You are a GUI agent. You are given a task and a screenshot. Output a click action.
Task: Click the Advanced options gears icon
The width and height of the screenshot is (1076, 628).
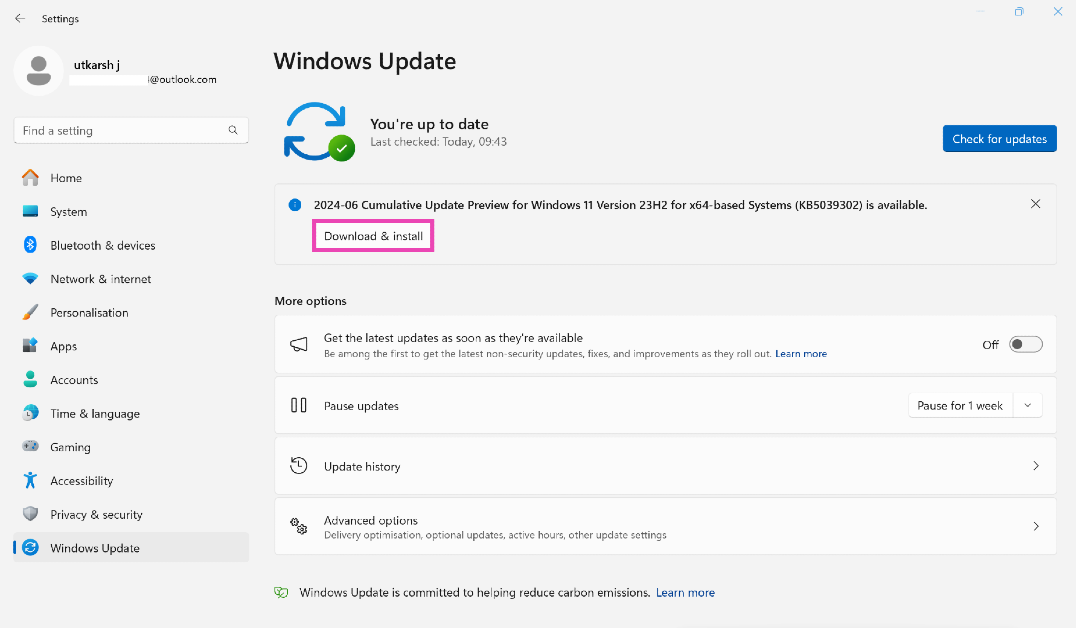pyautogui.click(x=299, y=526)
